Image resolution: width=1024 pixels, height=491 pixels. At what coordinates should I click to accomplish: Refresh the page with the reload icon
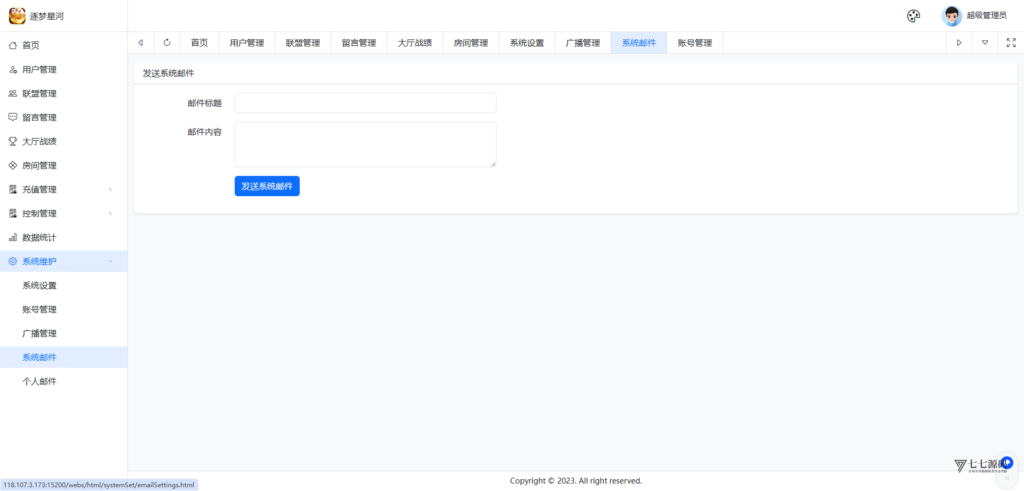pos(167,43)
